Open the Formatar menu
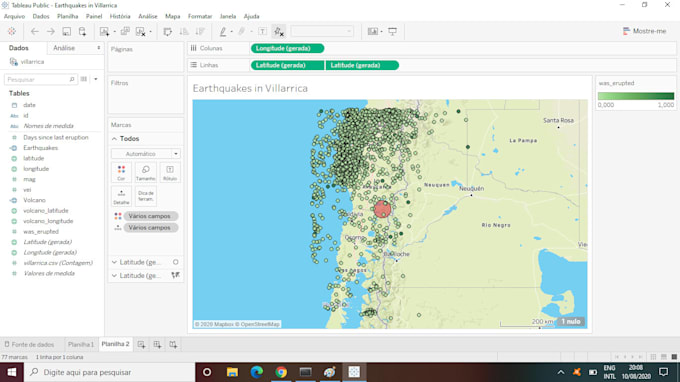Screen dimensions: 680x382 pos(200,16)
